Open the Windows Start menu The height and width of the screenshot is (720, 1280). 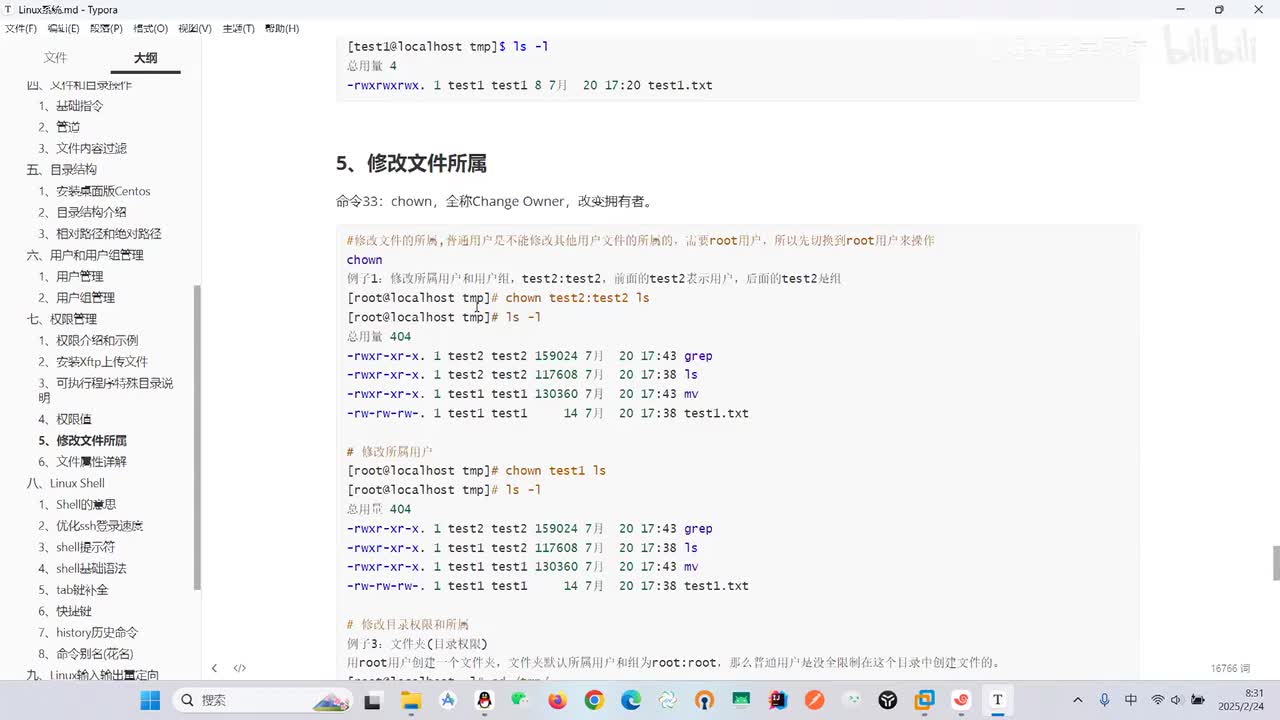pos(150,700)
